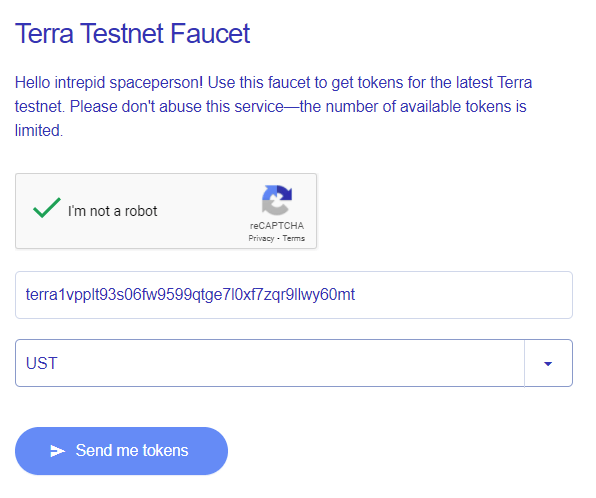The image size is (596, 498).
Task: Click the word "limited." in the description
Action: [x=39, y=130]
